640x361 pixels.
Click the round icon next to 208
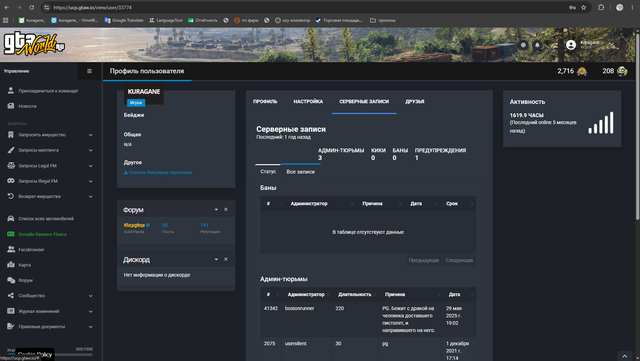click(622, 71)
